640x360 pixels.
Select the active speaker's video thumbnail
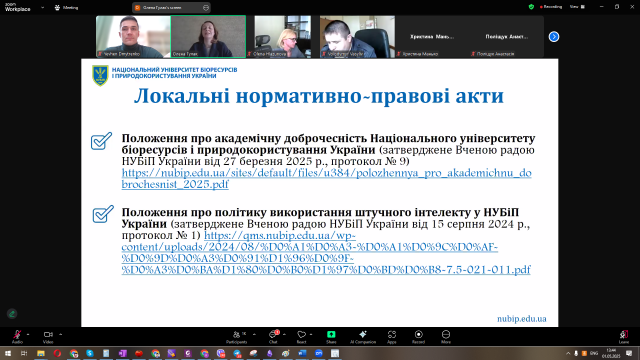click(x=208, y=36)
